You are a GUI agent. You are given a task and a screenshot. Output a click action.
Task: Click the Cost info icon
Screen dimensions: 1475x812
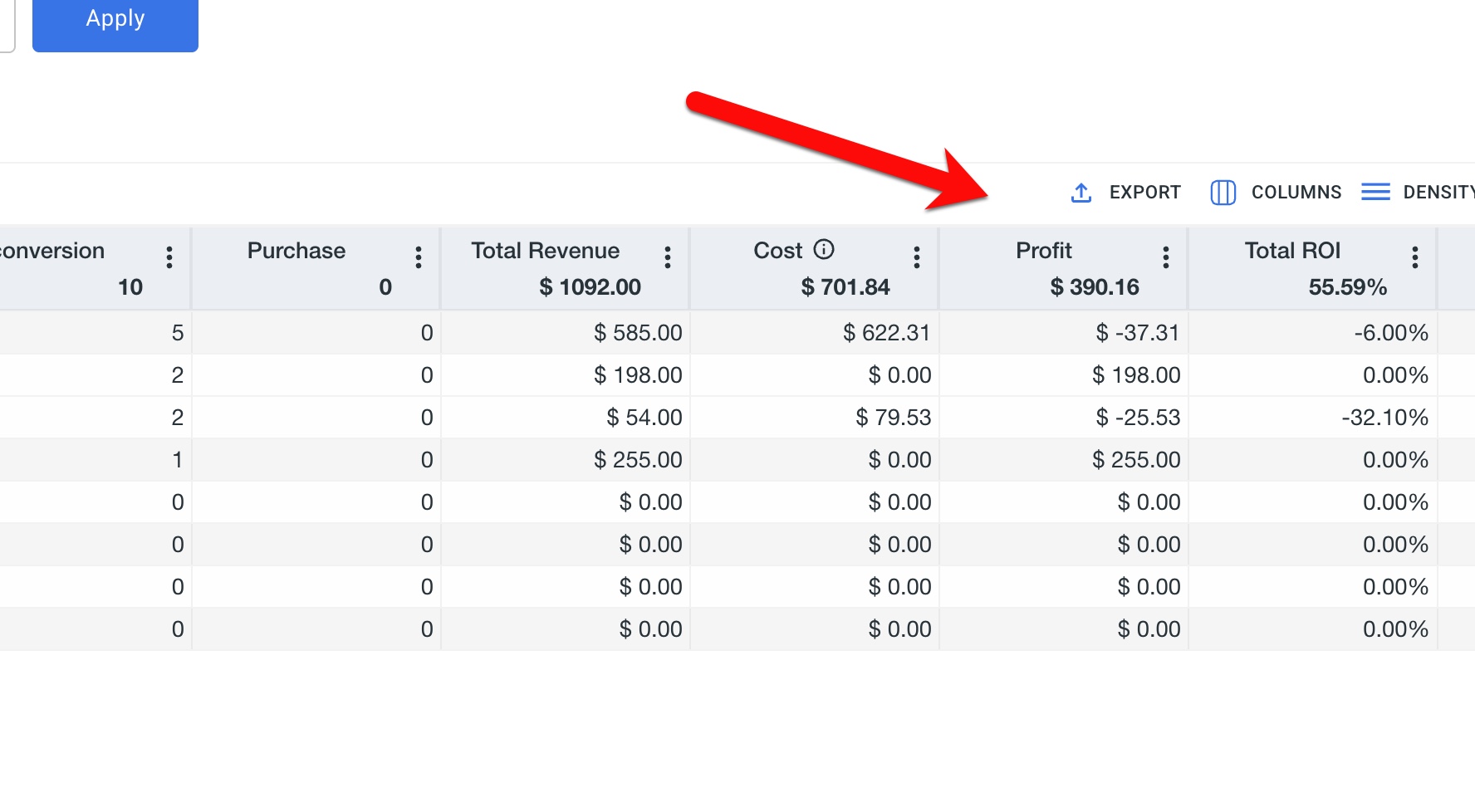[x=824, y=249]
